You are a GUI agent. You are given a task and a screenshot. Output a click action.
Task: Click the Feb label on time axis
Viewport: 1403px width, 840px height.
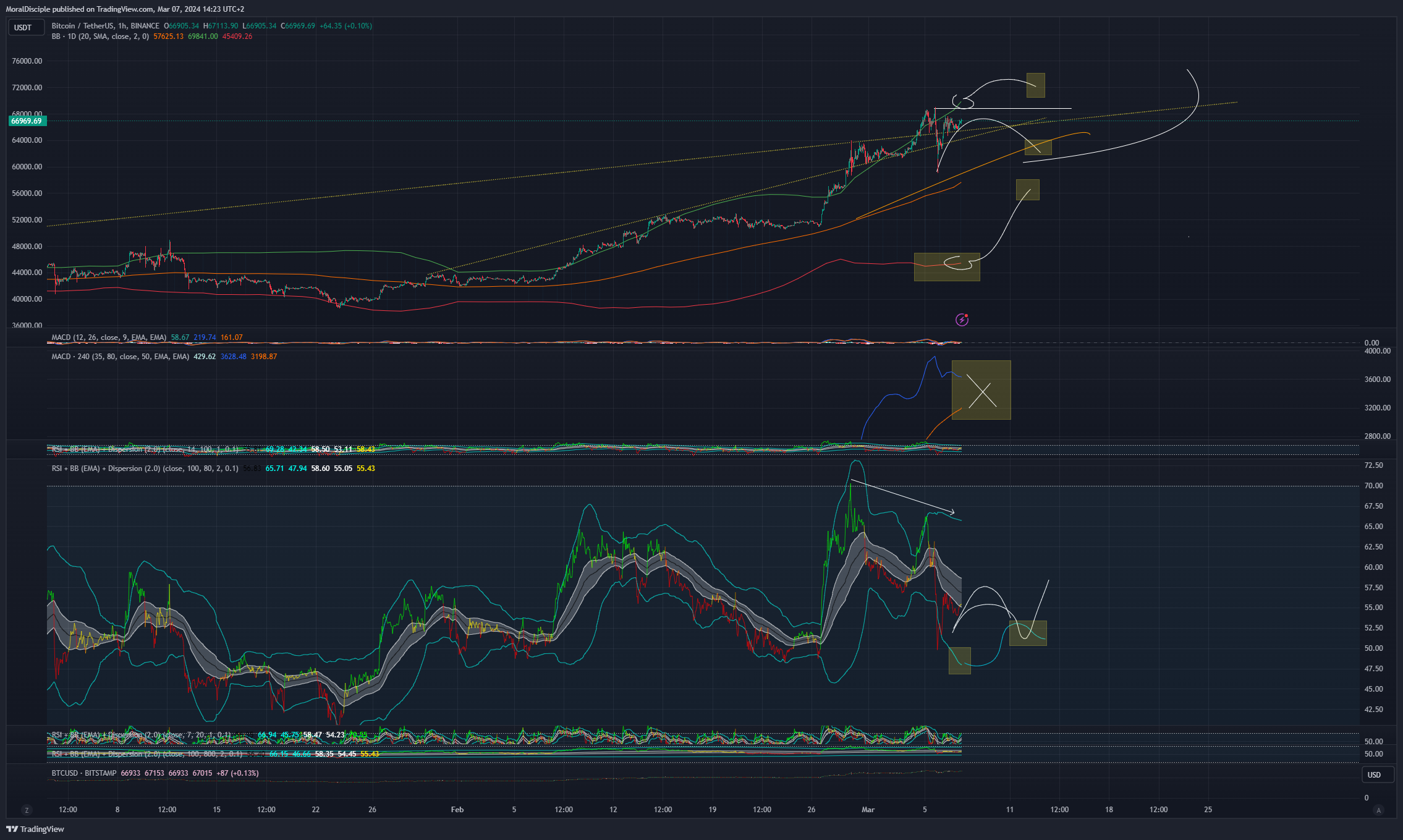pos(457,810)
